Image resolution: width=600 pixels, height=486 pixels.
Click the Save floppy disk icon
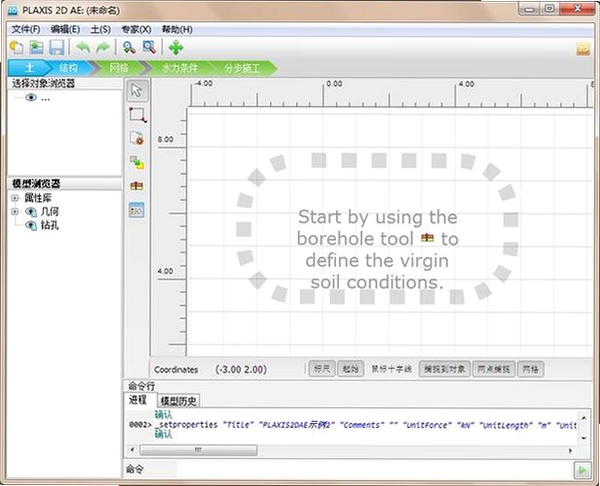(x=57, y=47)
